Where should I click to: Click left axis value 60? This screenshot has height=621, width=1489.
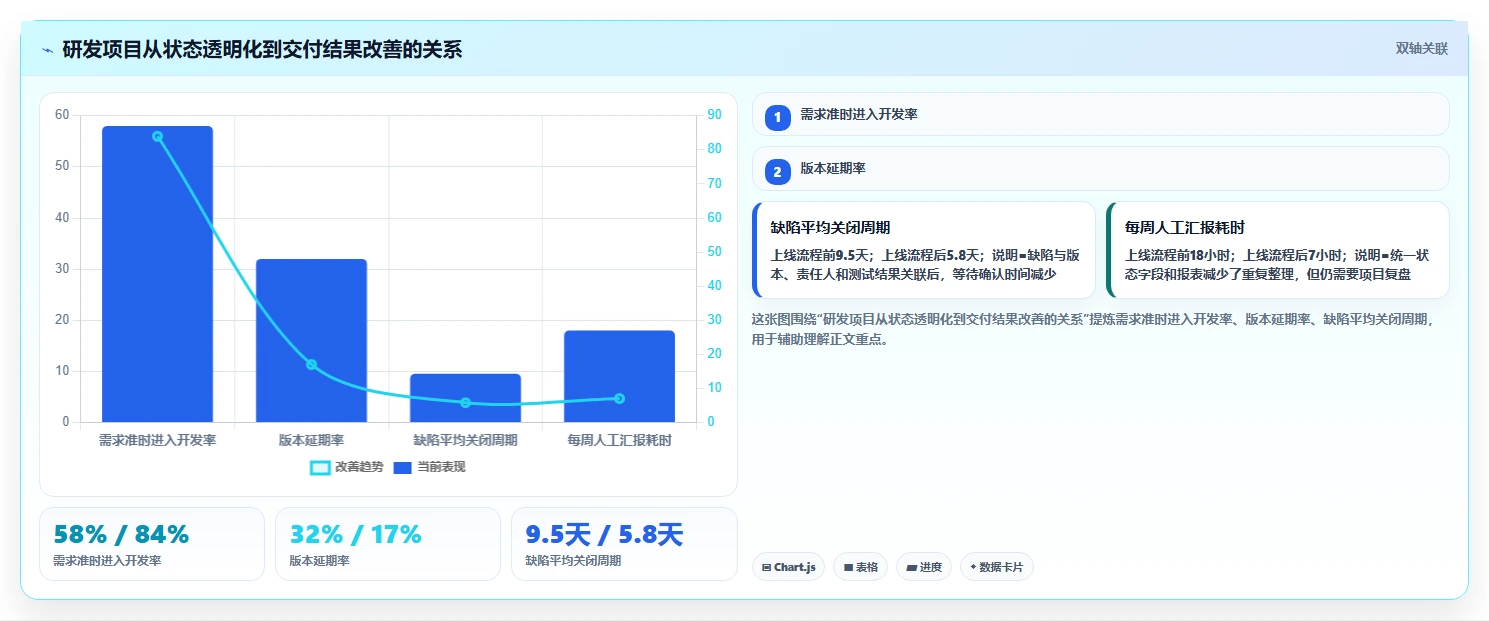click(x=62, y=115)
